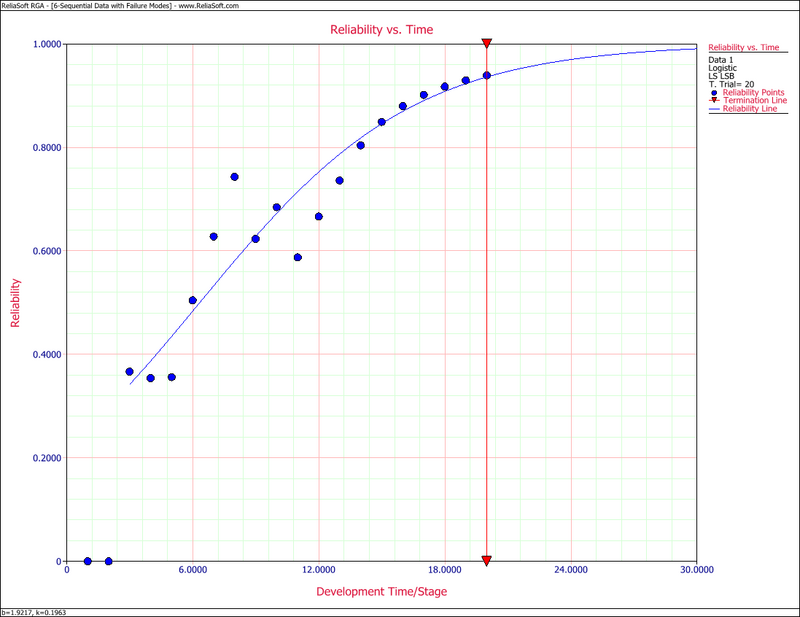Image resolution: width=800 pixels, height=617 pixels.
Task: Select the data point at stage 11 near 0.59
Action: [x=298, y=257]
